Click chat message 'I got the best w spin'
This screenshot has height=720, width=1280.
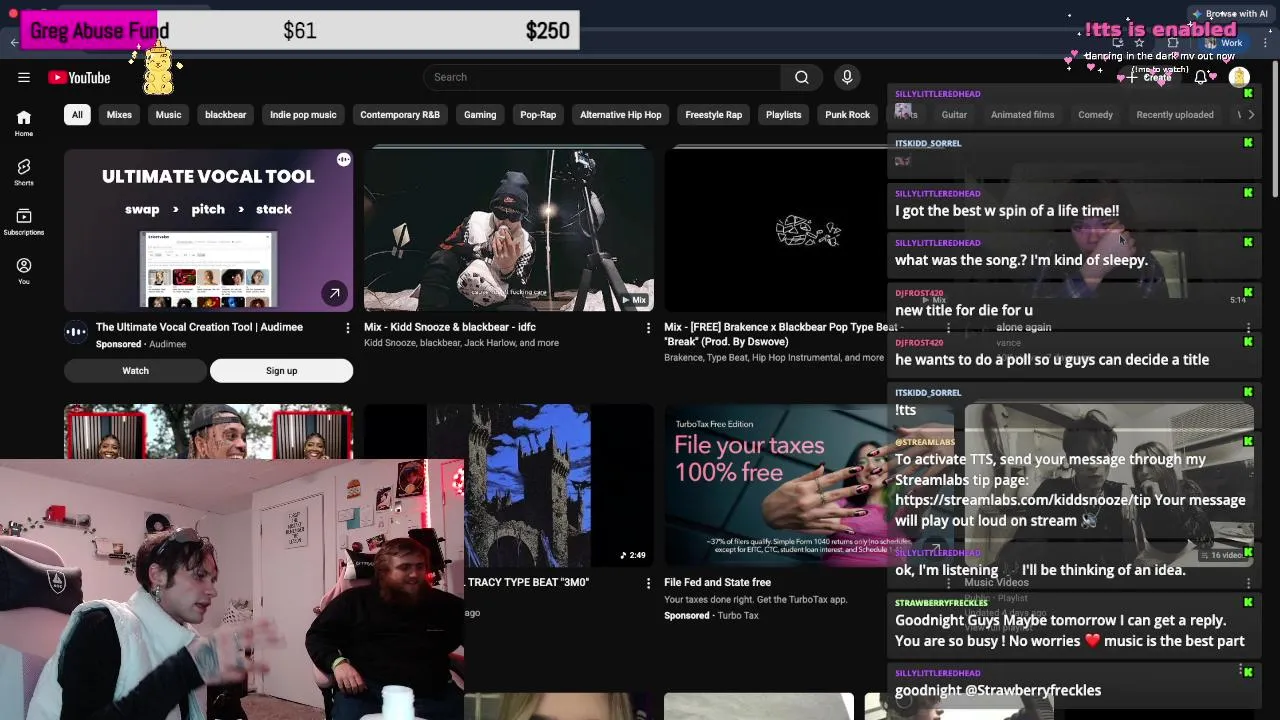tap(1007, 211)
